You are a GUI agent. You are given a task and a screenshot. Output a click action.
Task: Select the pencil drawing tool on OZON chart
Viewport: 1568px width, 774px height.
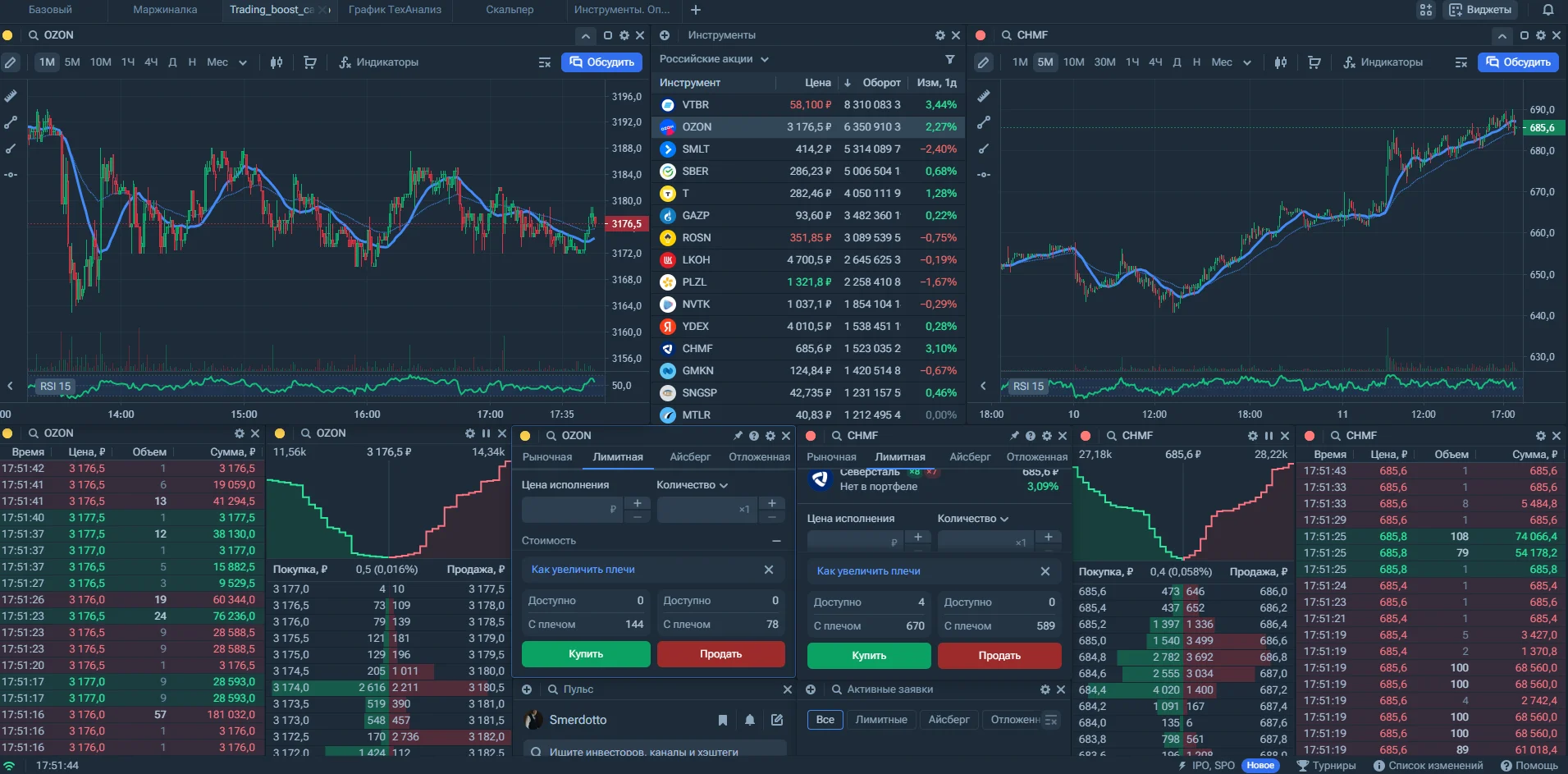11,62
